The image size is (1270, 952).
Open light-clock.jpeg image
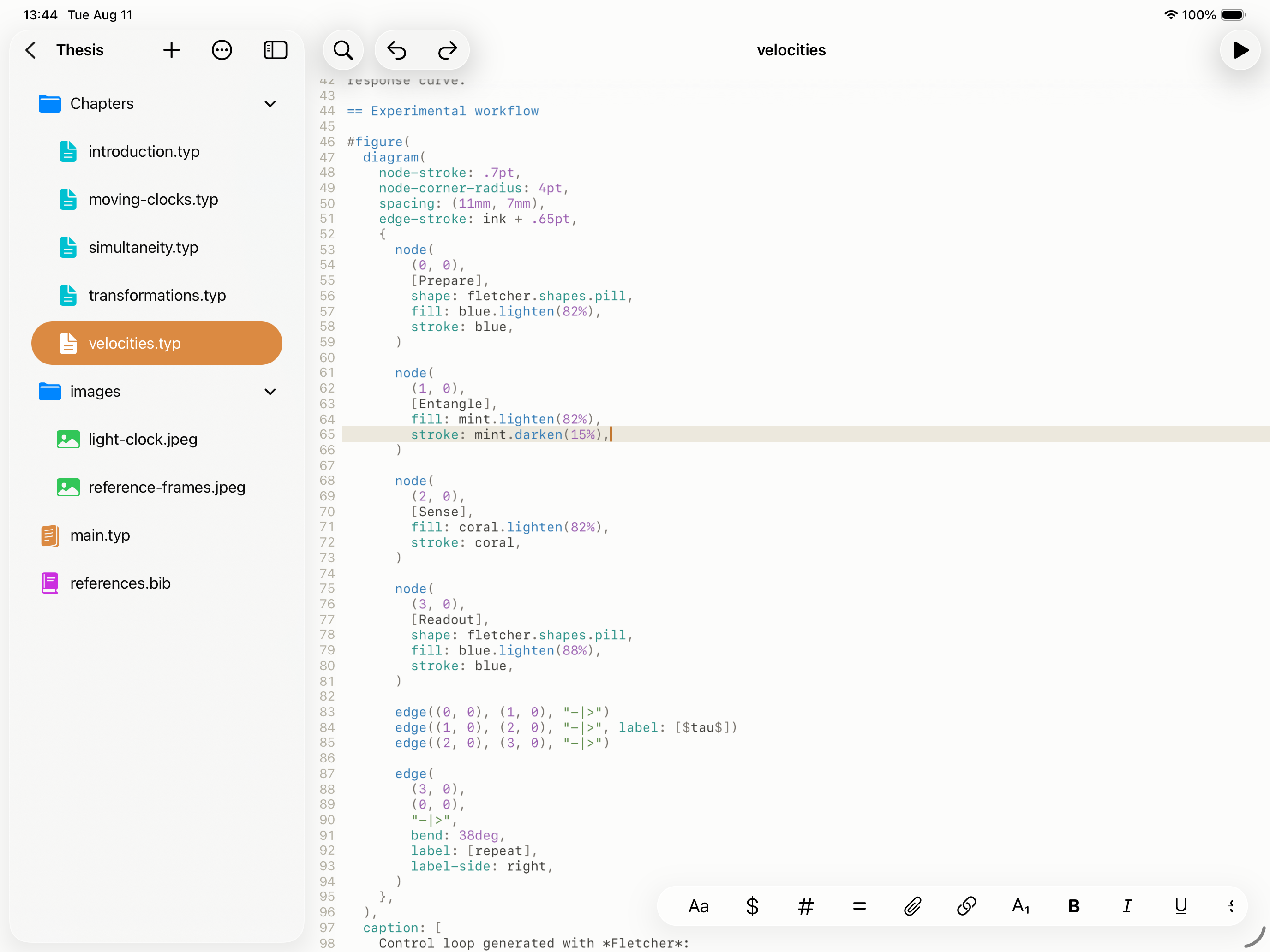click(156, 440)
